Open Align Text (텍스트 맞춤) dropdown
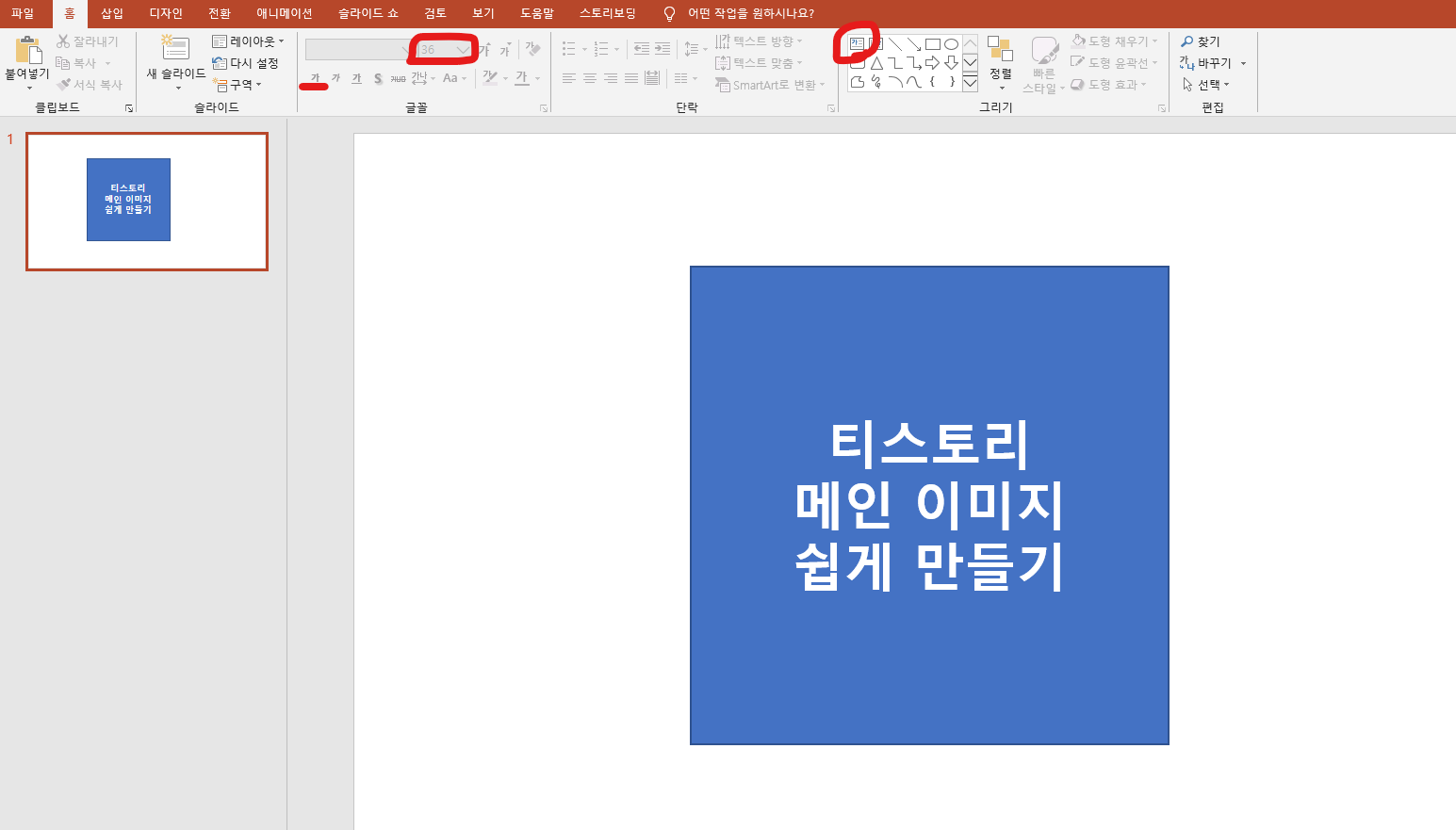 click(x=759, y=63)
